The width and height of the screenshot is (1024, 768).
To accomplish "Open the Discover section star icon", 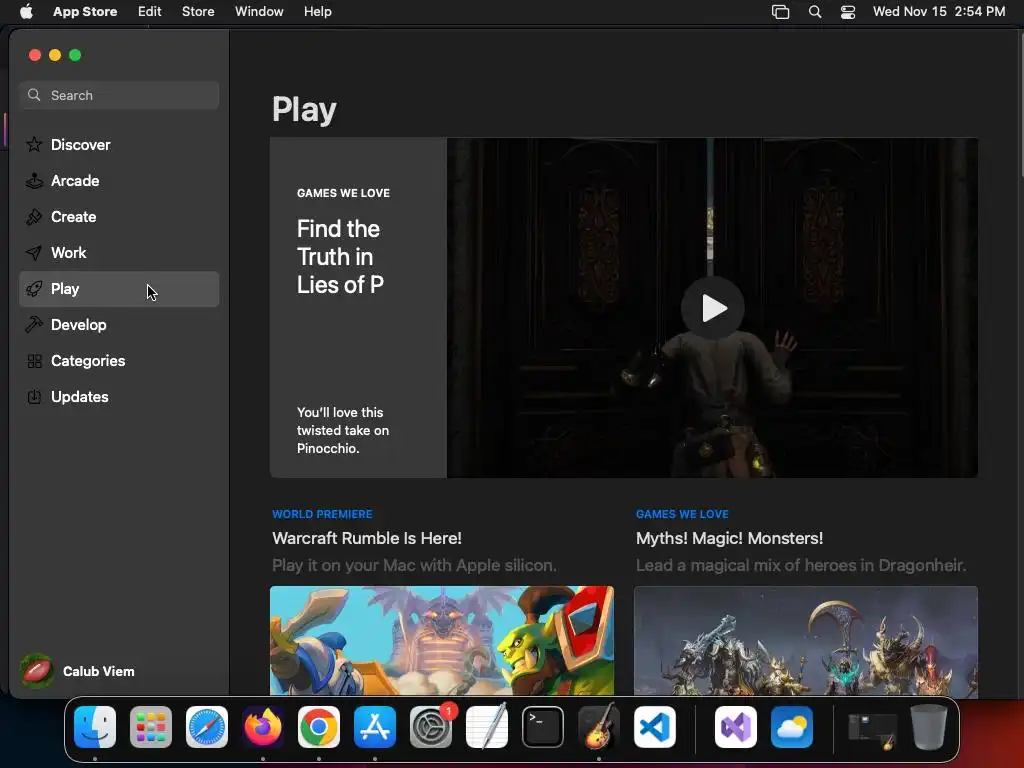I will click(x=34, y=144).
